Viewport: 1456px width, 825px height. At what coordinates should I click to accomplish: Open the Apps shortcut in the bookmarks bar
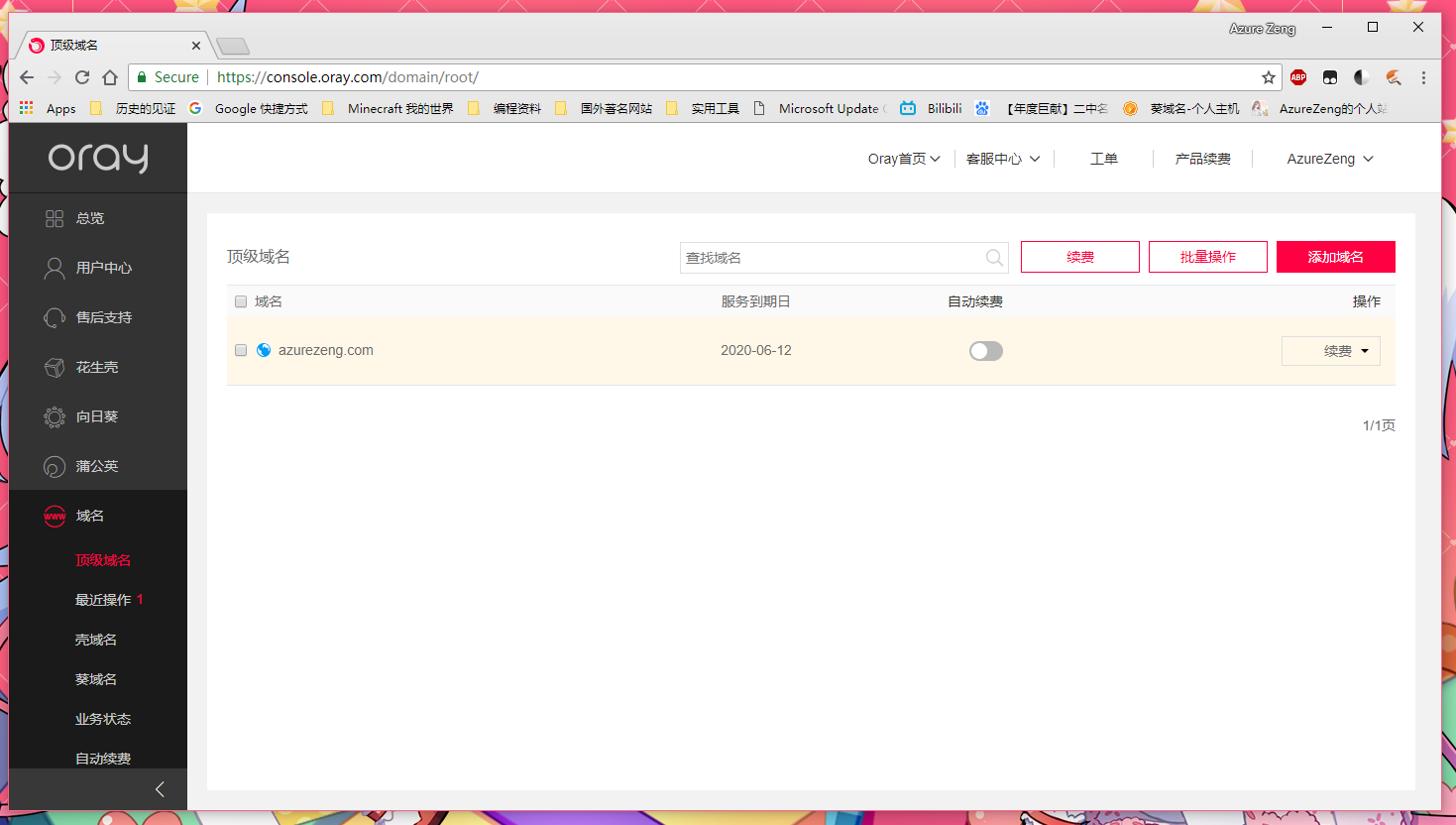coord(48,108)
